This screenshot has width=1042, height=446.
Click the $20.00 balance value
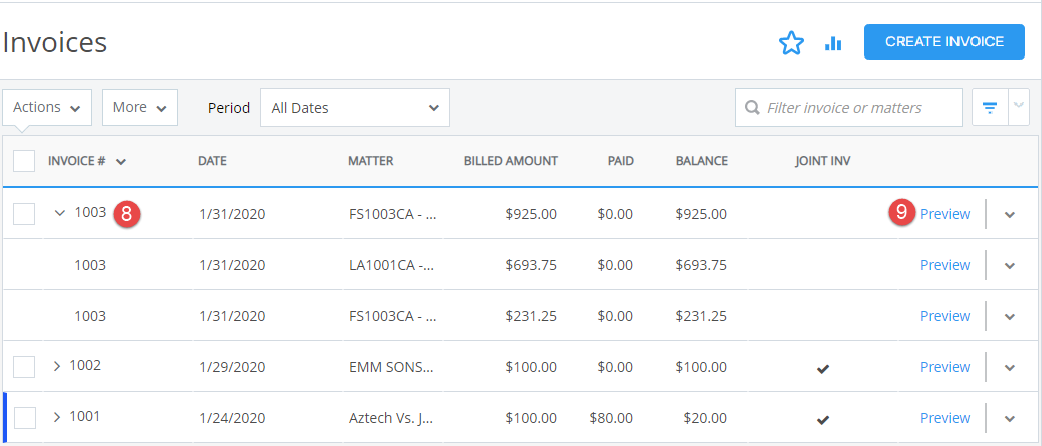(704, 418)
